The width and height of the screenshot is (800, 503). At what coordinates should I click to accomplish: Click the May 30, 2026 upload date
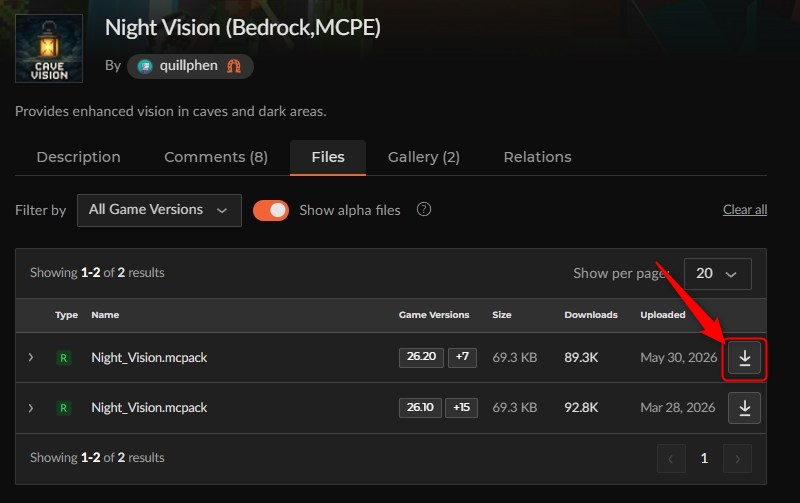pyautogui.click(x=679, y=358)
